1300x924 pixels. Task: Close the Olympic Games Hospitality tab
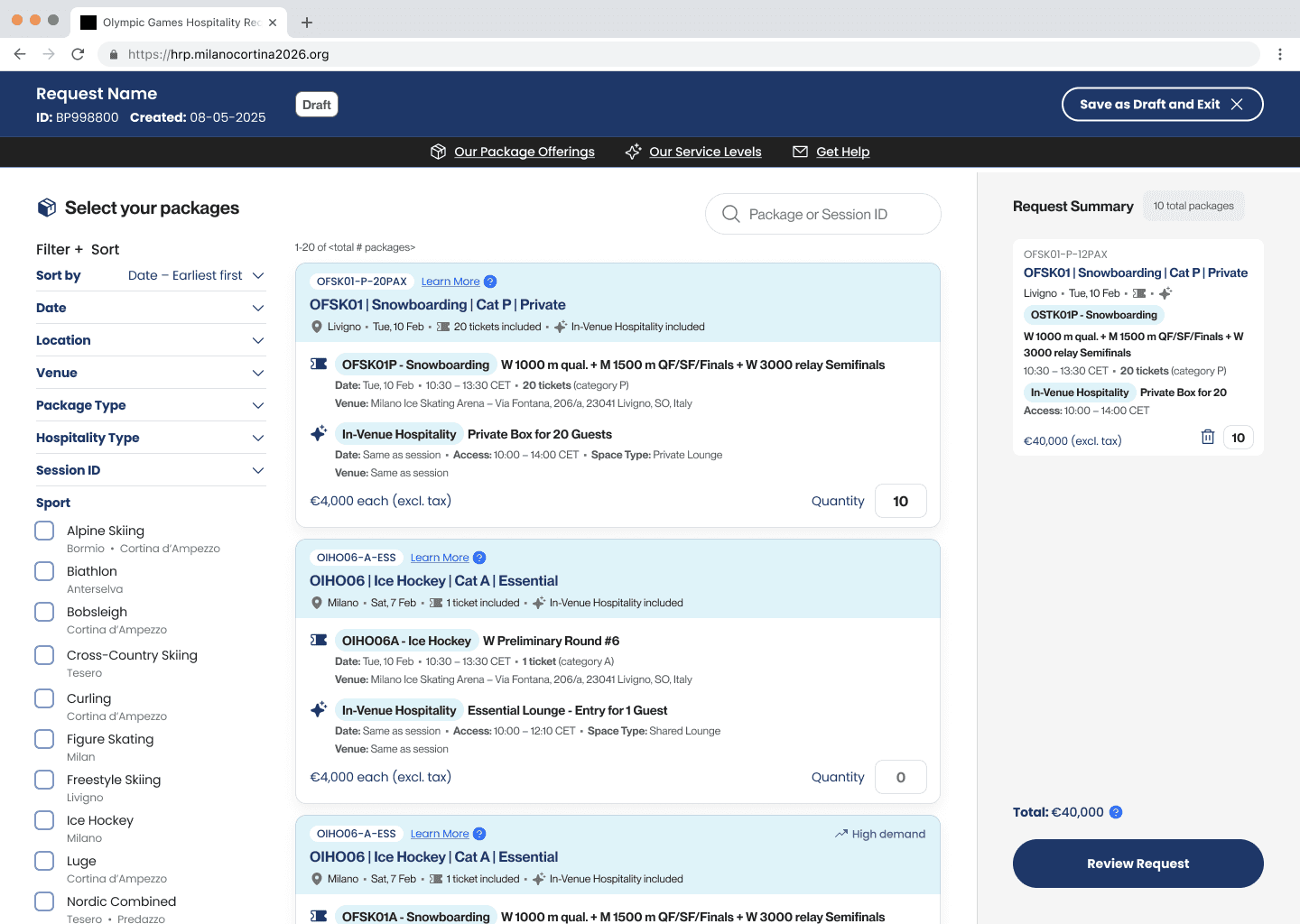click(273, 23)
